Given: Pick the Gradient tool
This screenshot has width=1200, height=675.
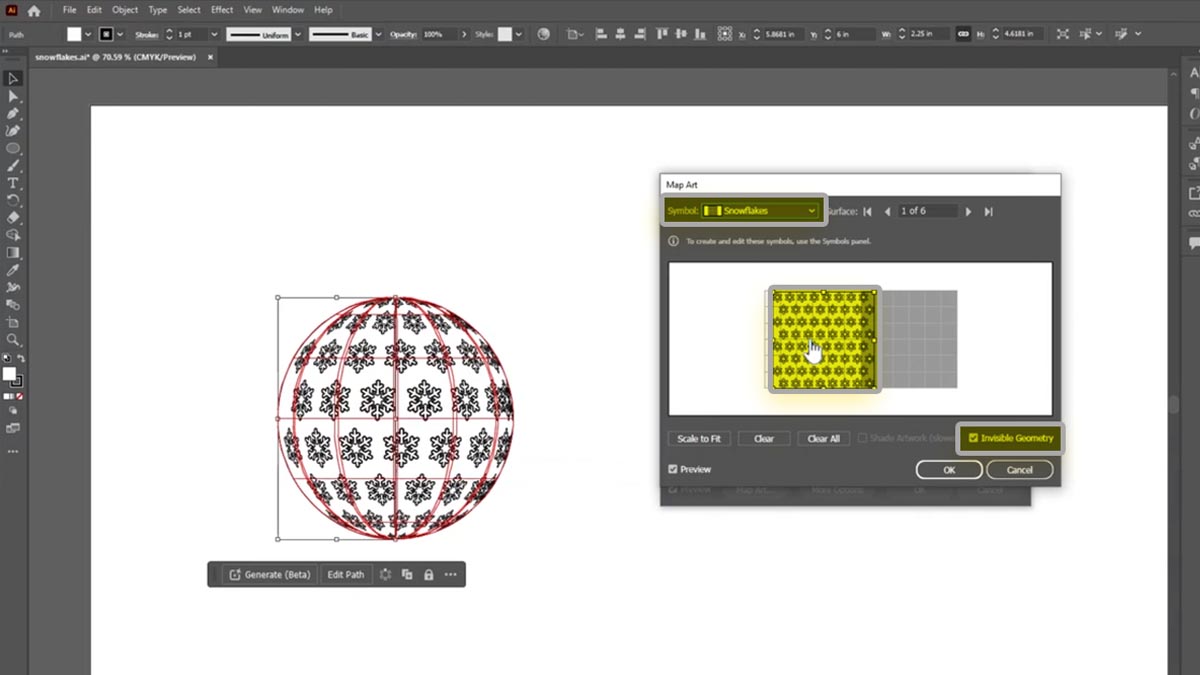Looking at the screenshot, I should (13, 252).
